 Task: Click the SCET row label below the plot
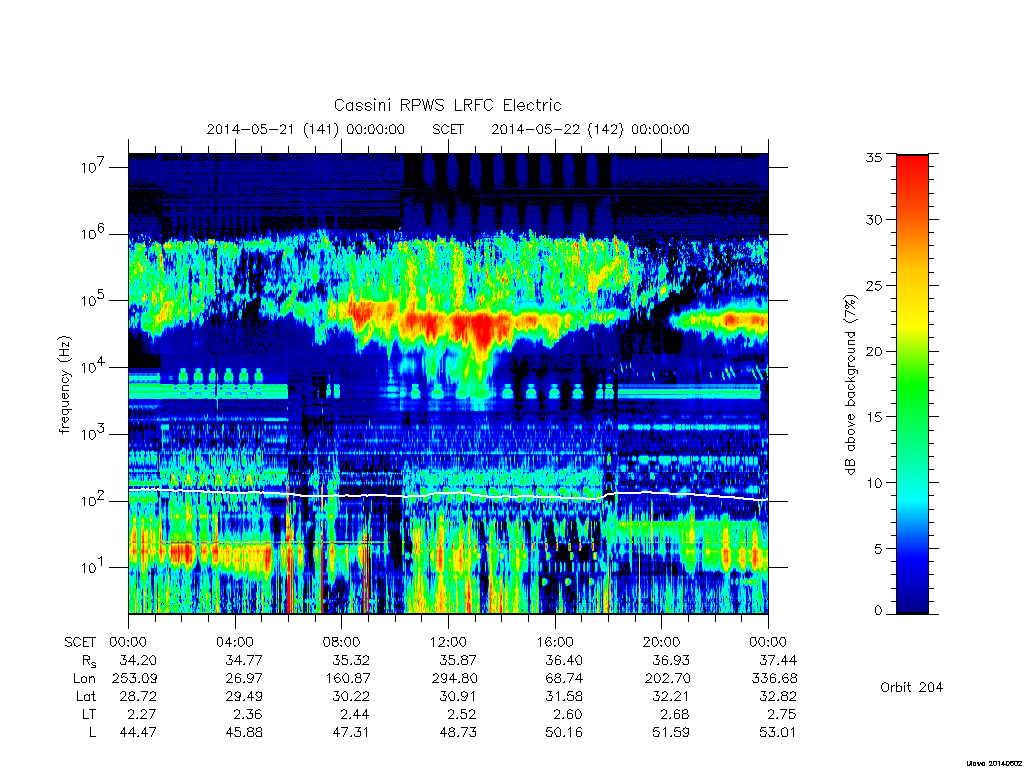(x=80, y=643)
